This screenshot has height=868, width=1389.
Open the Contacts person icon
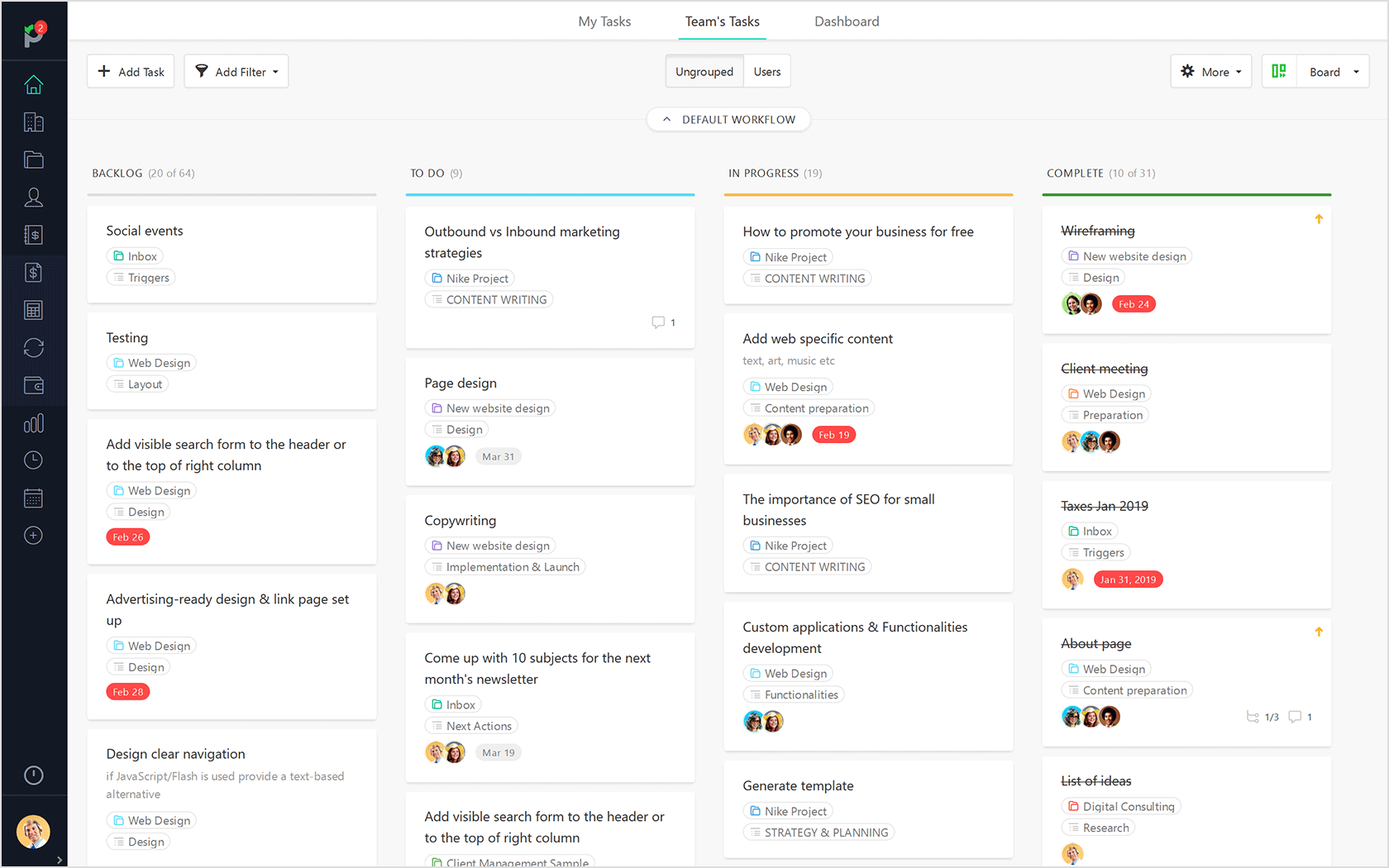pyautogui.click(x=33, y=197)
